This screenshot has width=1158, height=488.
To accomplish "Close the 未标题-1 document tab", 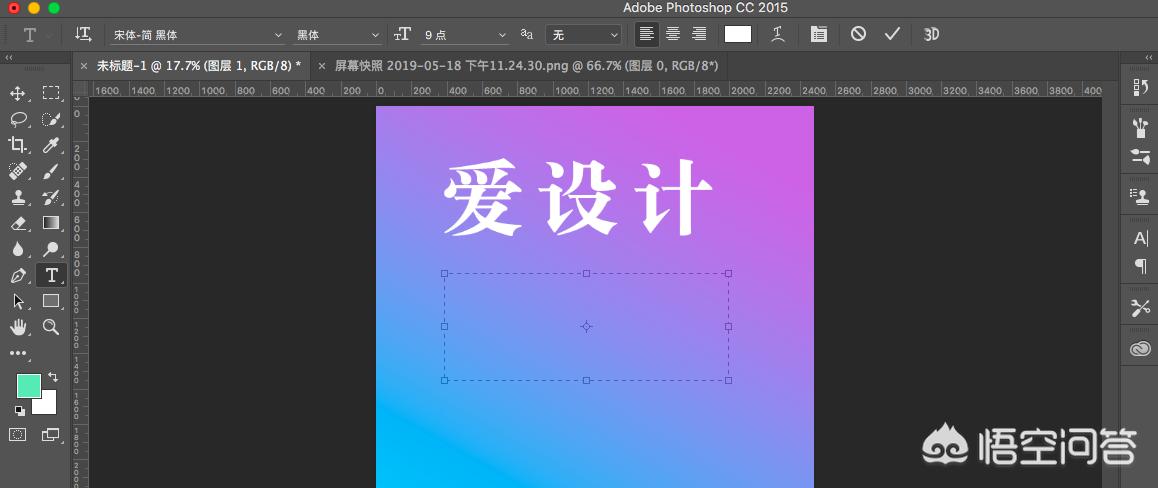I will point(83,66).
